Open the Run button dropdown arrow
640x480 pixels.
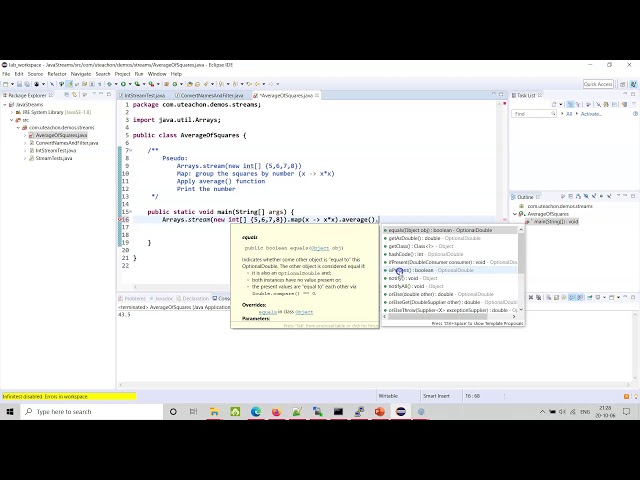click(129, 84)
